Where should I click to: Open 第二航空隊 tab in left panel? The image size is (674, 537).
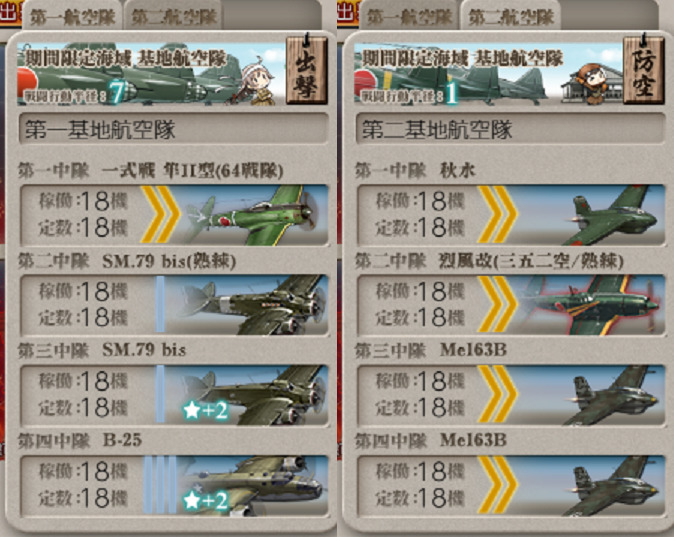click(174, 17)
